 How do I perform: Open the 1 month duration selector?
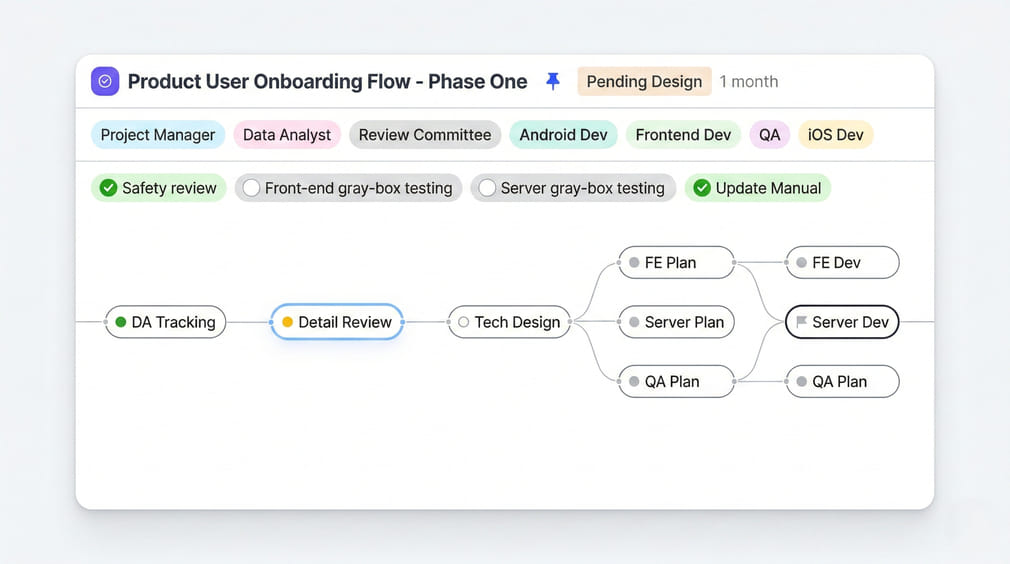pos(748,82)
